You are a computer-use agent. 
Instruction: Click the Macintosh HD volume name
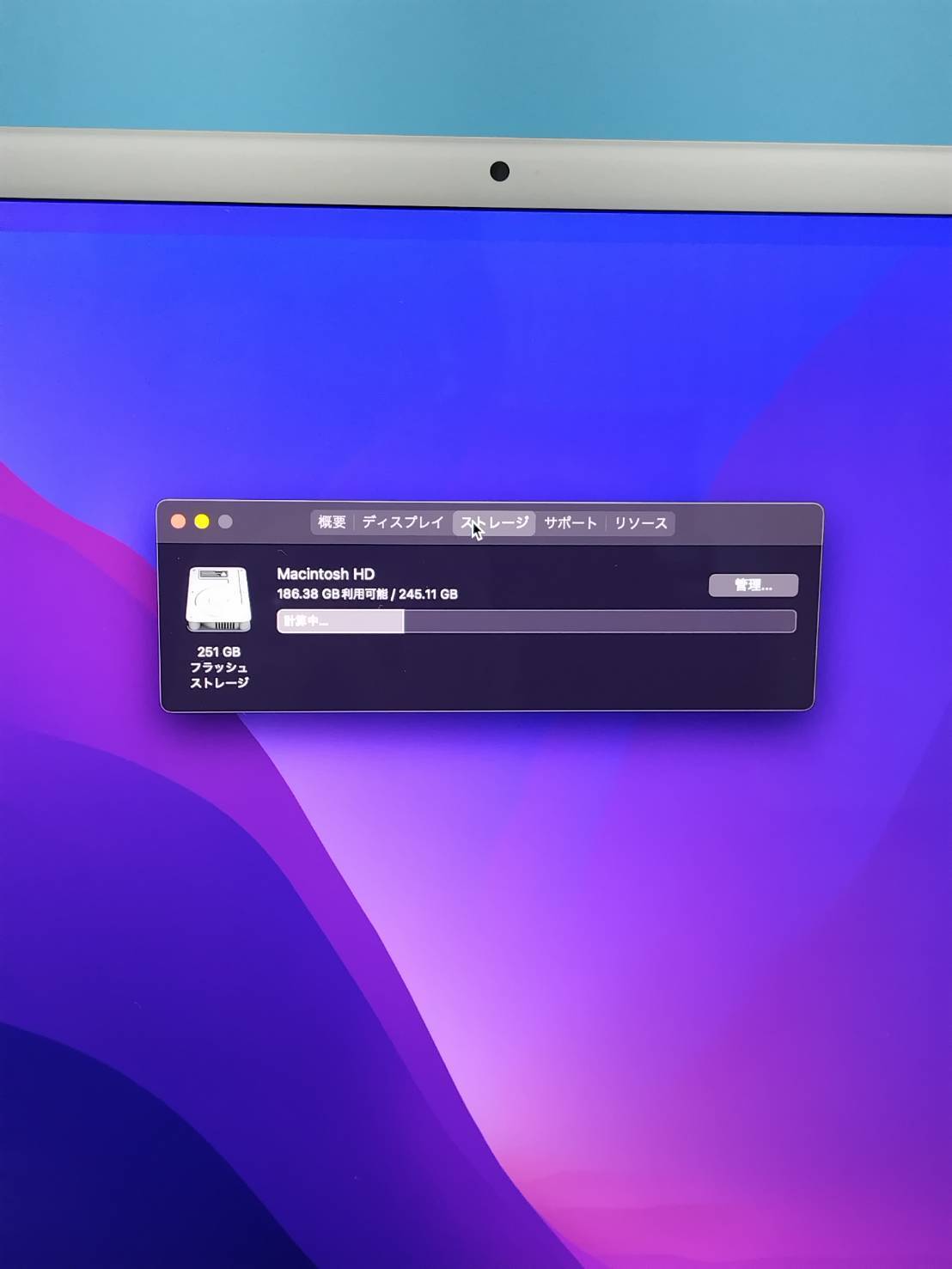point(326,574)
